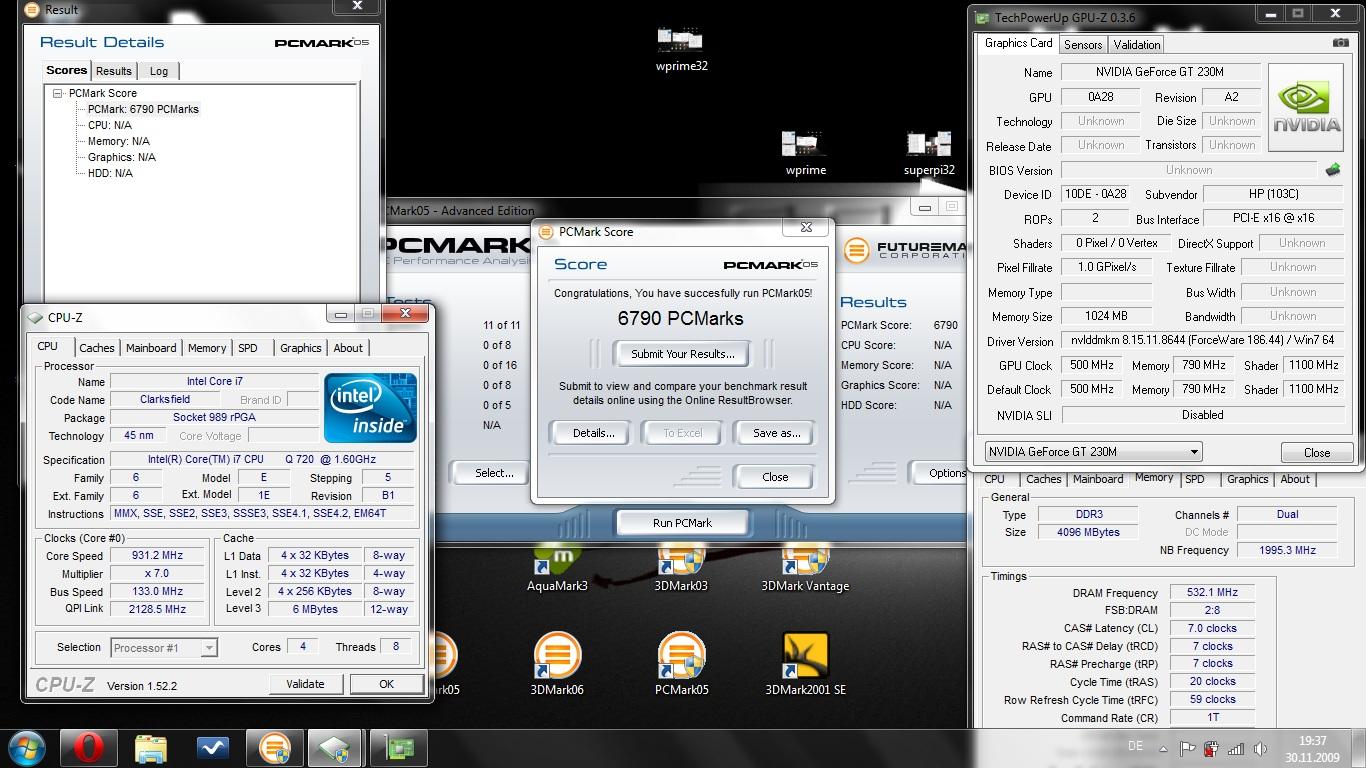Click the Save as button
Screen dimensions: 1366x768
[x=777, y=433]
